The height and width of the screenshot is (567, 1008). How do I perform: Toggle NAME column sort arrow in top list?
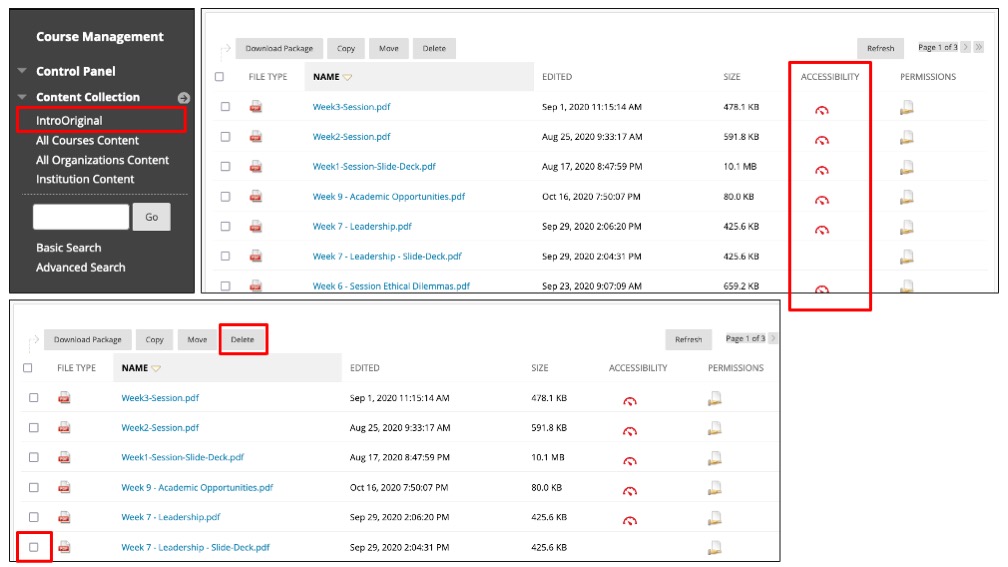click(x=347, y=77)
